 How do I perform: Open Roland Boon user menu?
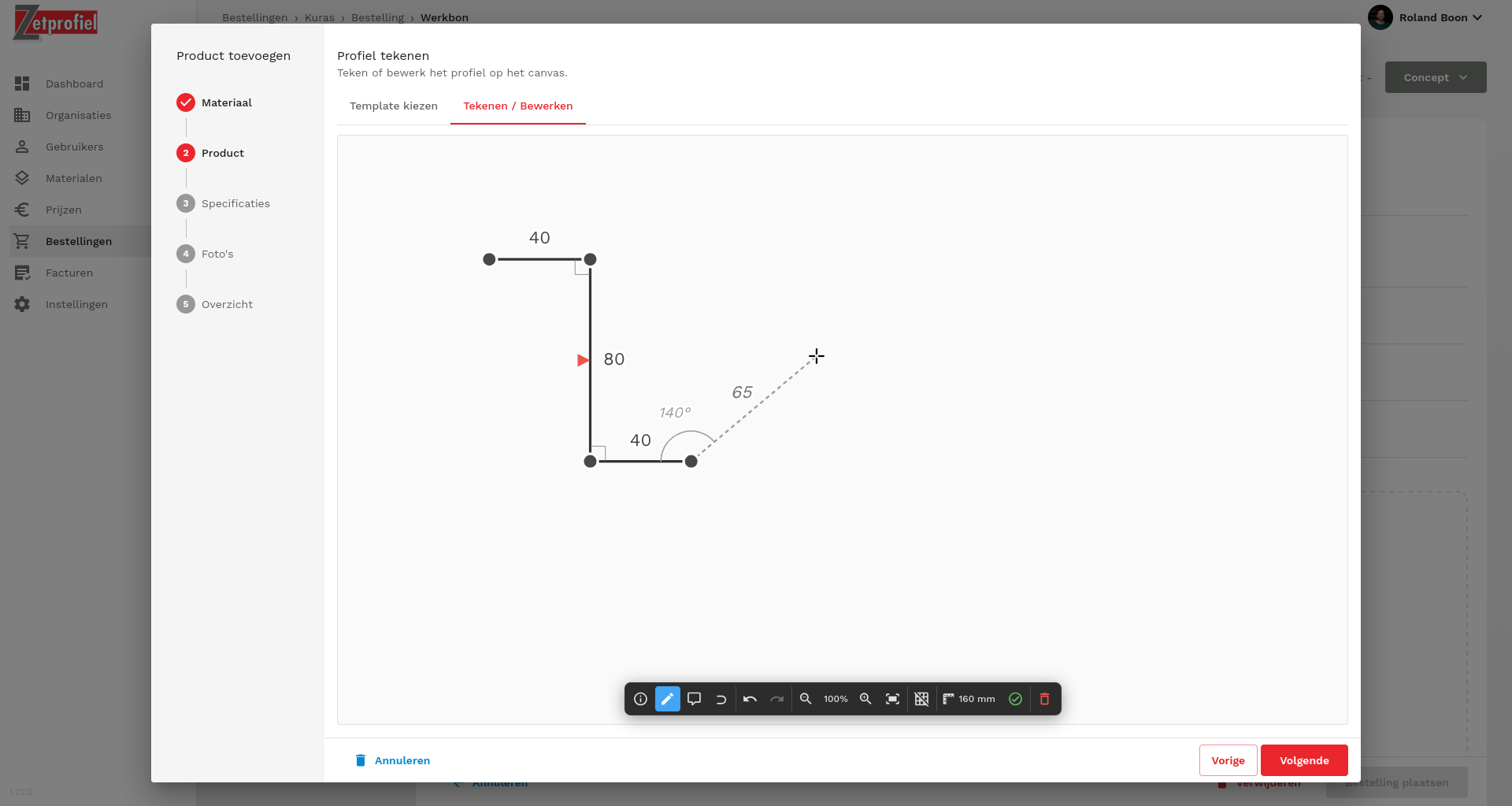click(1425, 17)
